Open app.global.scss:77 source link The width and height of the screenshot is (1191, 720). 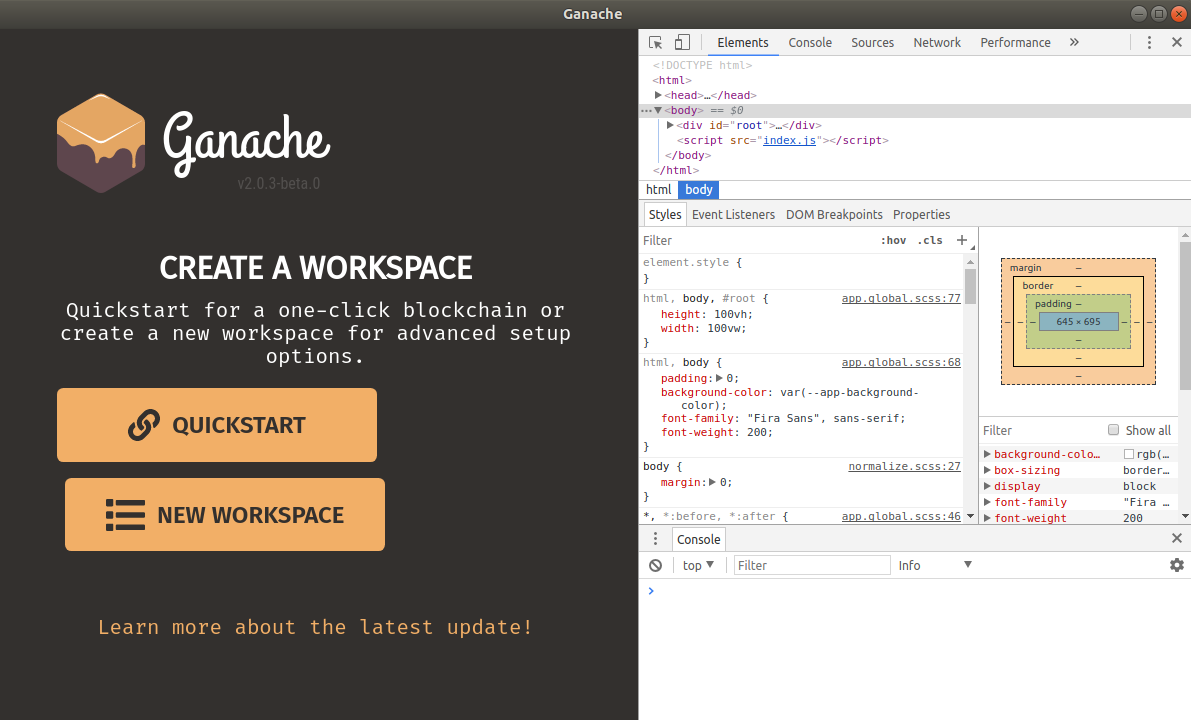tap(901, 298)
